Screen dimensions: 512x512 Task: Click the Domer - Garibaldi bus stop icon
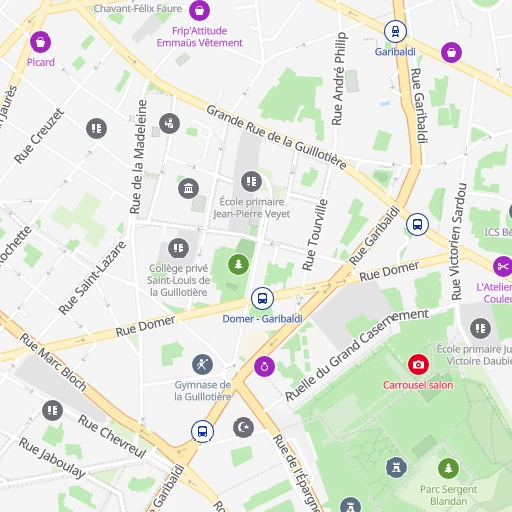262,298
